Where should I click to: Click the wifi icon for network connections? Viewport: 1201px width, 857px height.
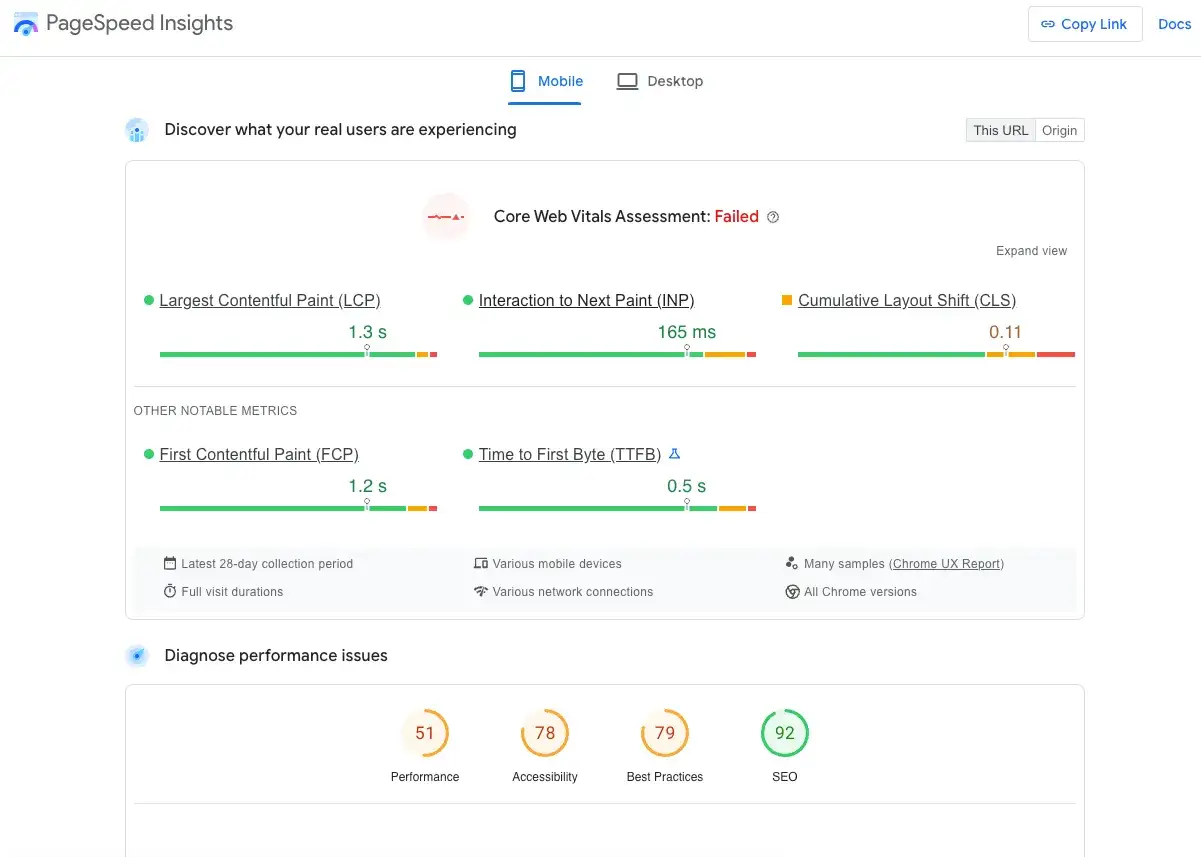[x=481, y=592]
